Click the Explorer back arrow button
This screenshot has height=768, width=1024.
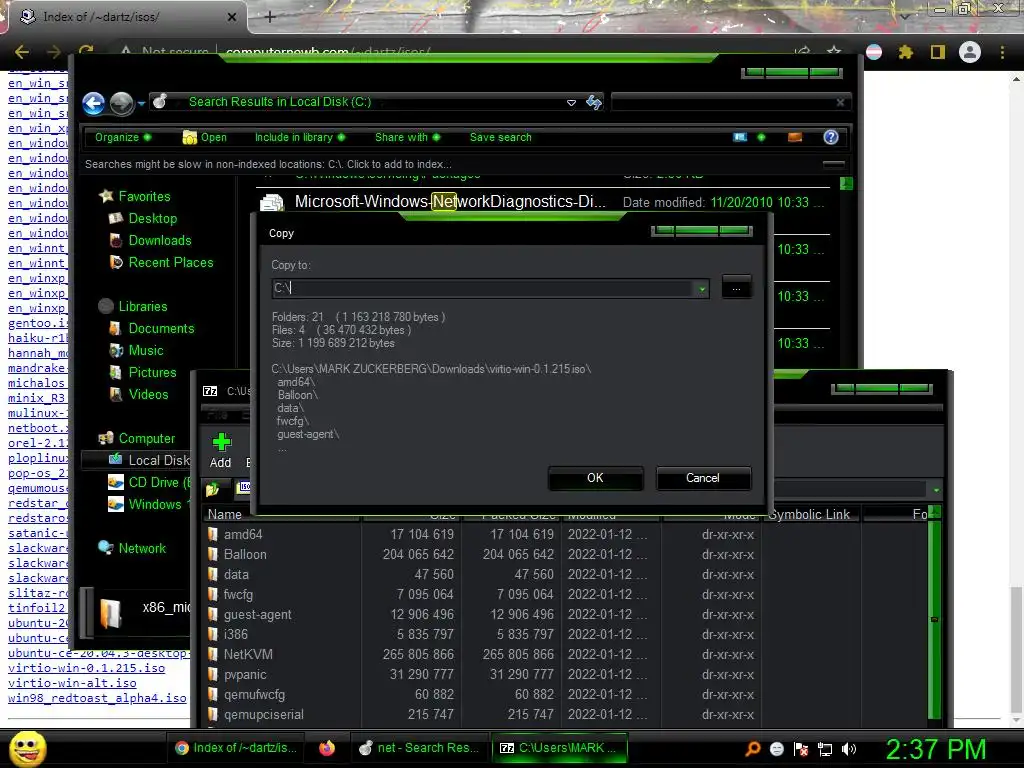pos(93,103)
